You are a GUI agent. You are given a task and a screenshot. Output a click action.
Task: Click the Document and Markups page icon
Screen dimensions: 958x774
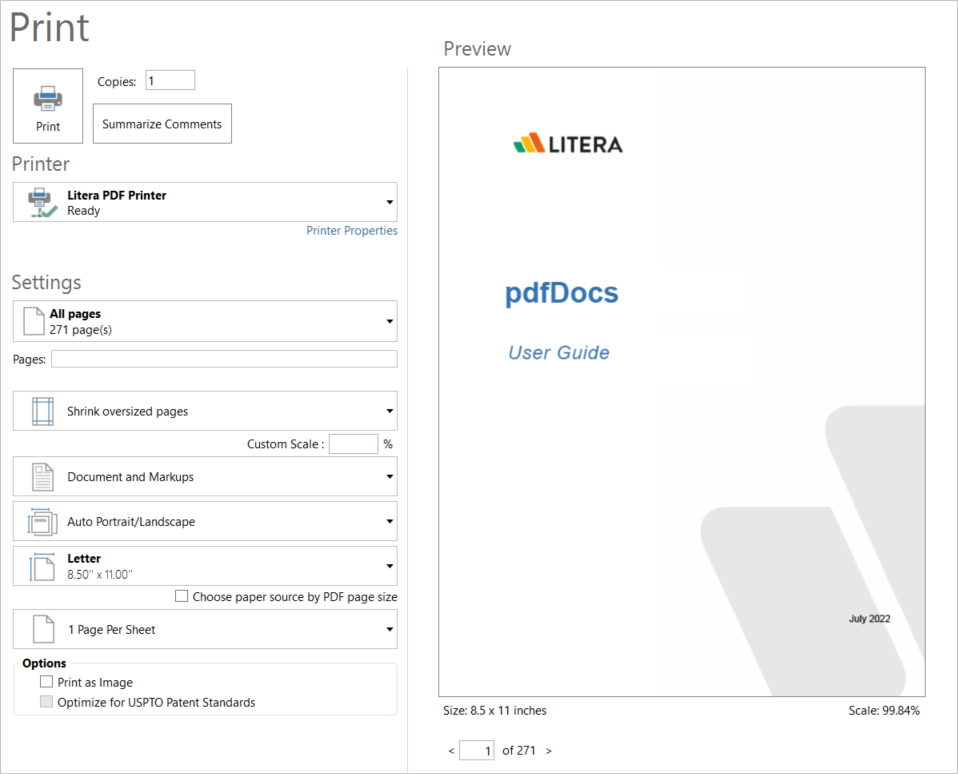tap(43, 477)
